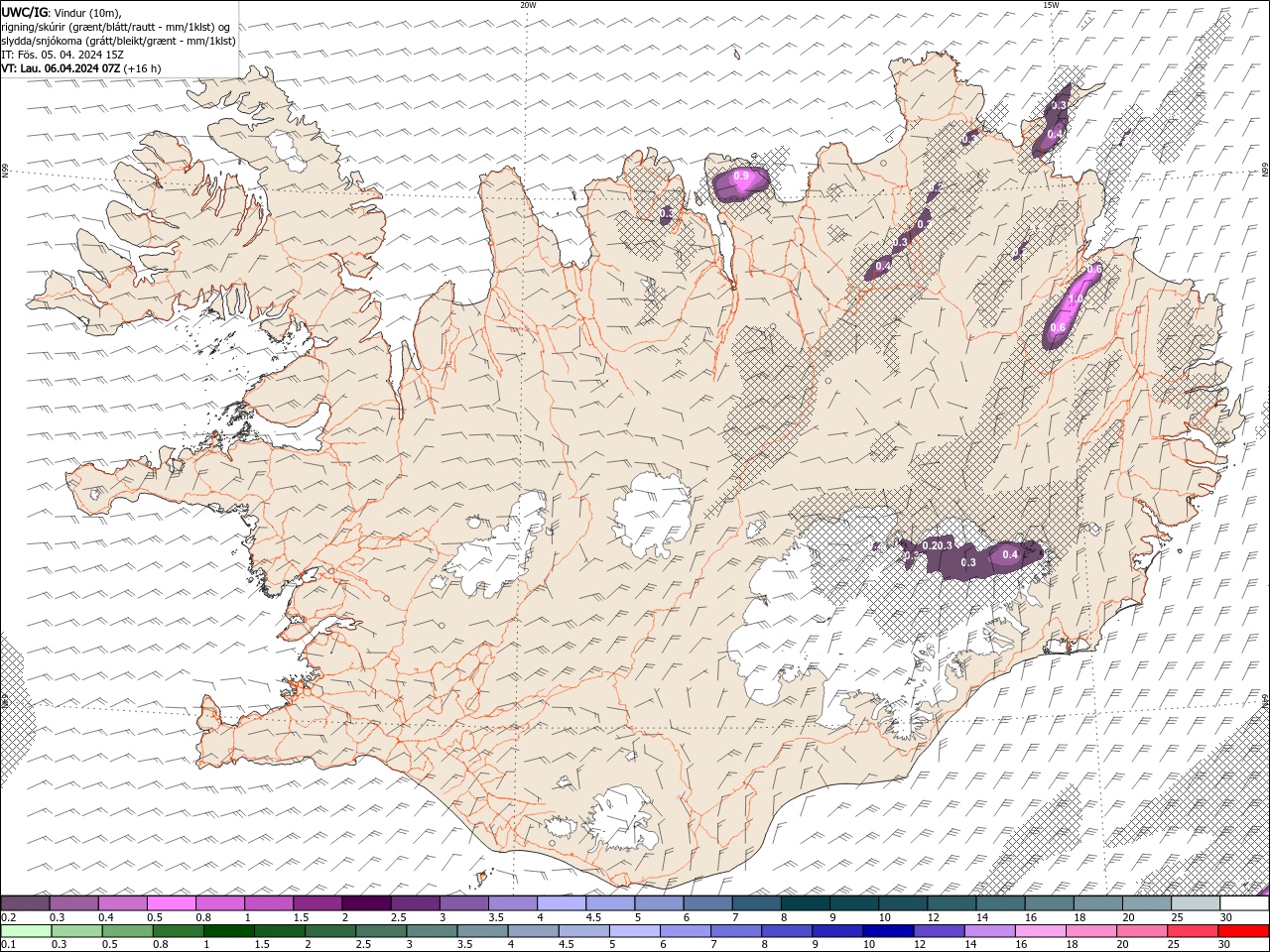Click the '20W' longitude label
This screenshot has height=952, width=1270.
click(x=528, y=5)
